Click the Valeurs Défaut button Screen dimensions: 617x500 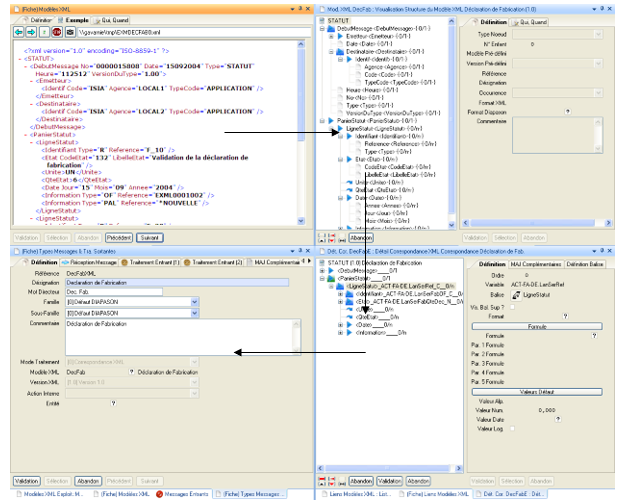coord(539,391)
